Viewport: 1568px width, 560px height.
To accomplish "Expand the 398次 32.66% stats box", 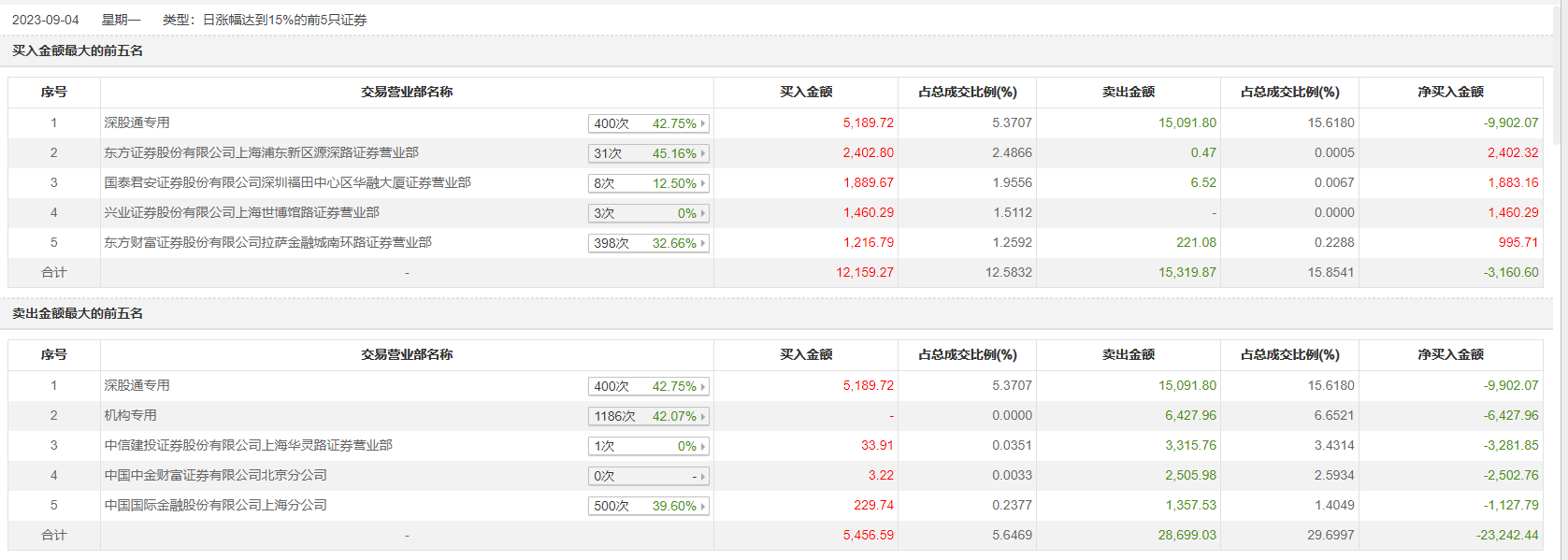I will coord(648,243).
